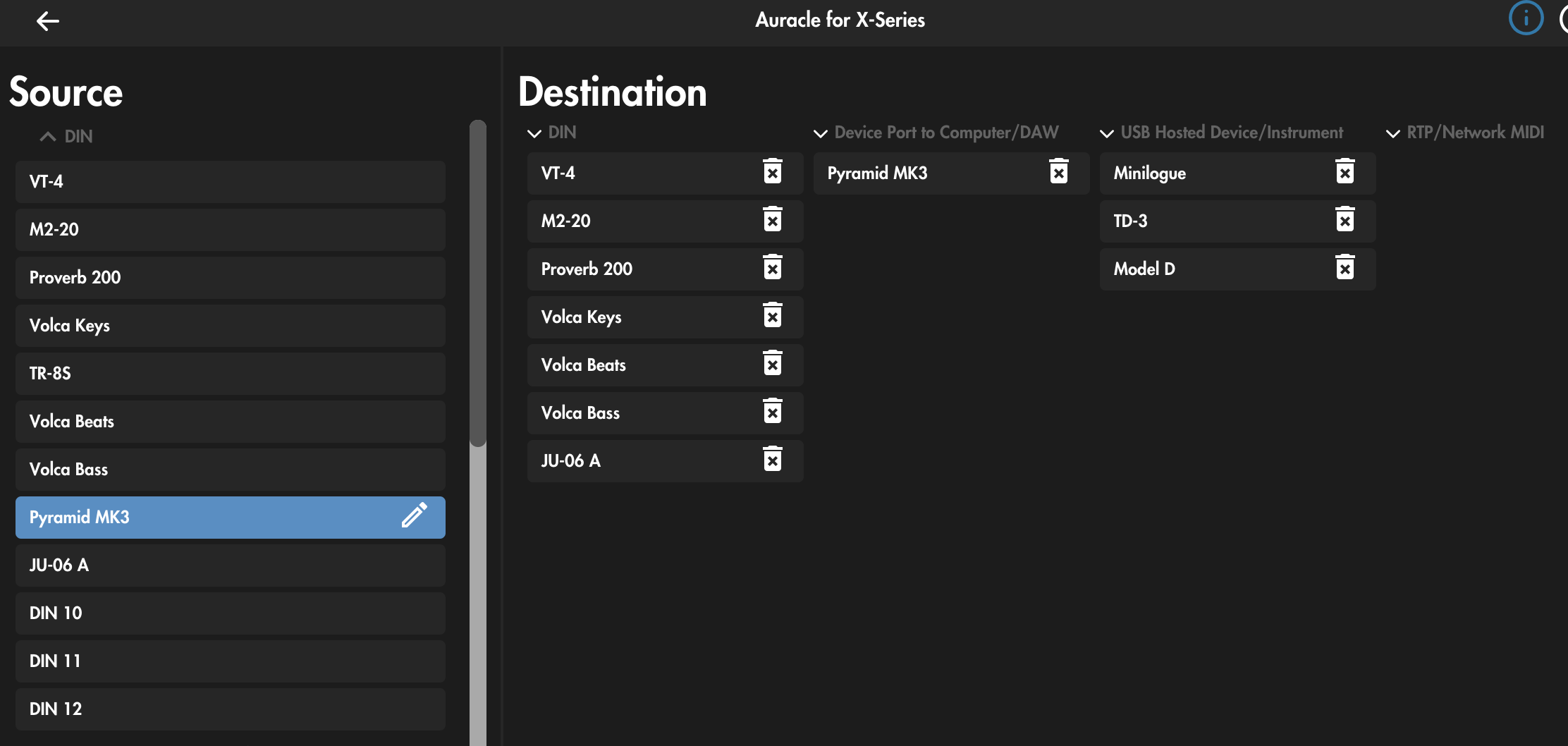Delete M2-20 destination route

(773, 219)
